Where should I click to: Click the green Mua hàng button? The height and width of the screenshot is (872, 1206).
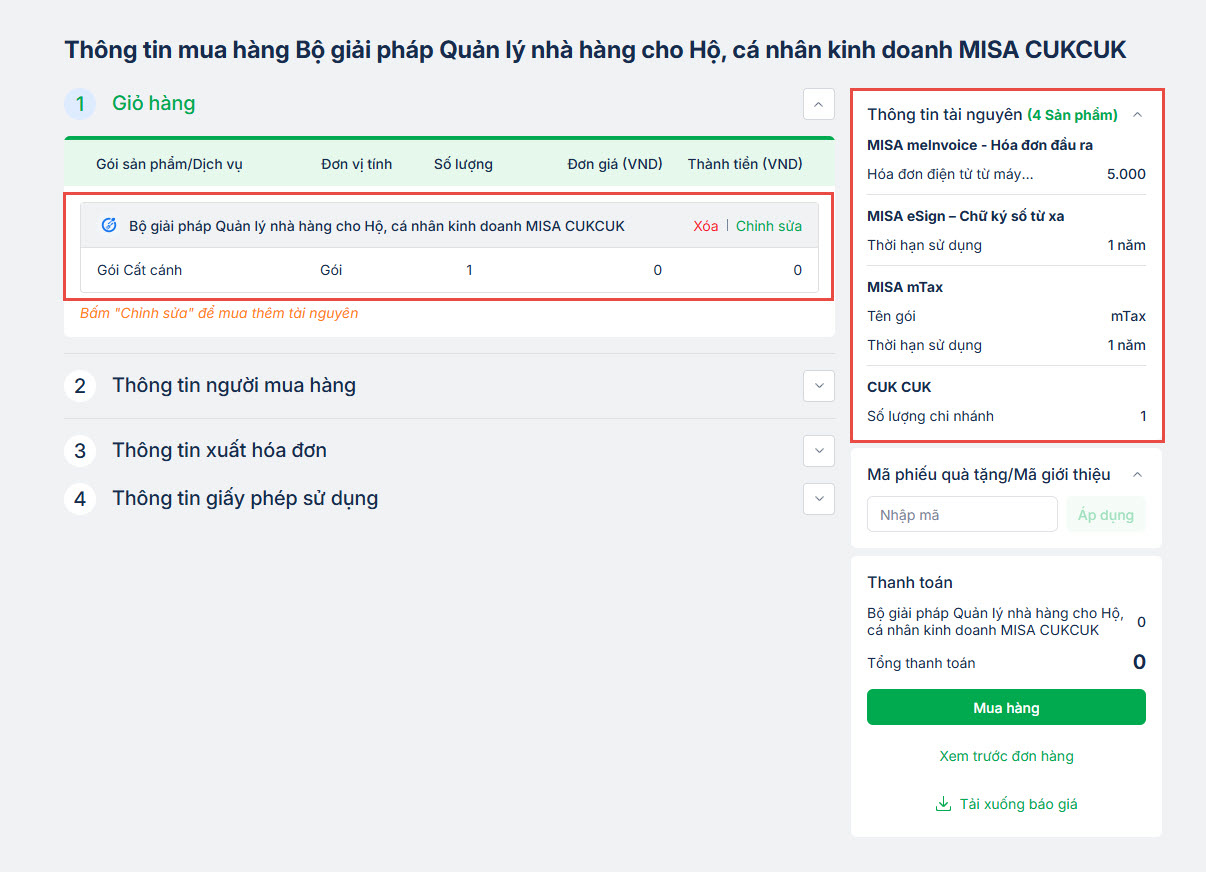pos(1005,708)
